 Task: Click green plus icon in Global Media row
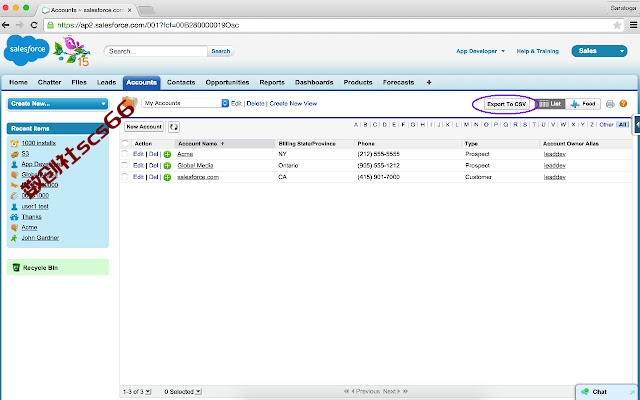(x=167, y=166)
